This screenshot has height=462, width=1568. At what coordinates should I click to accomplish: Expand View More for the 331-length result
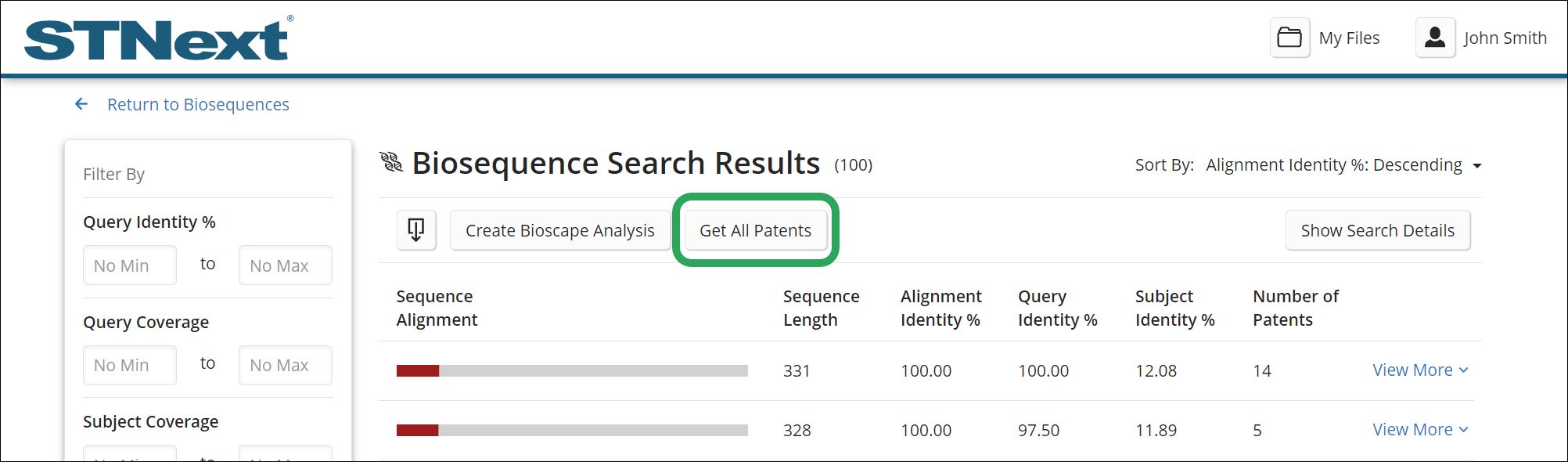1419,370
